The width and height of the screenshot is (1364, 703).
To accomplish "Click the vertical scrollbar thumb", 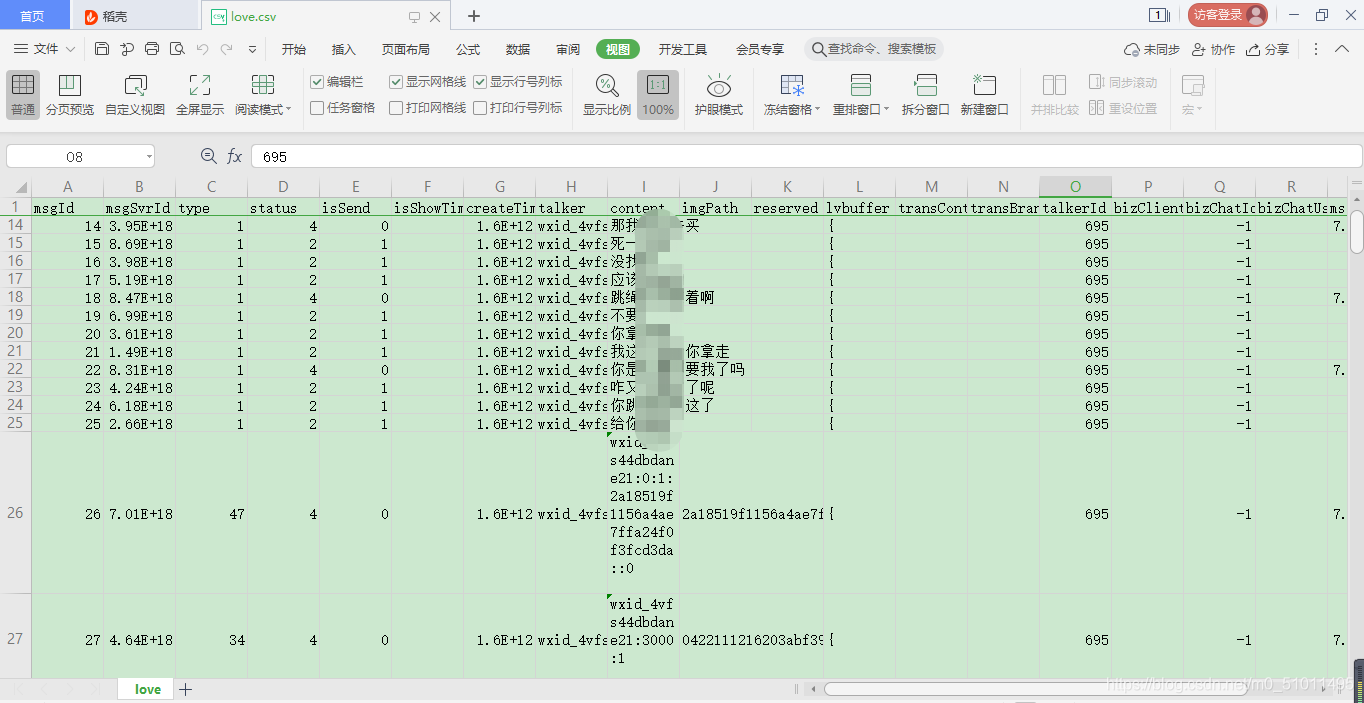I will tap(1357, 231).
